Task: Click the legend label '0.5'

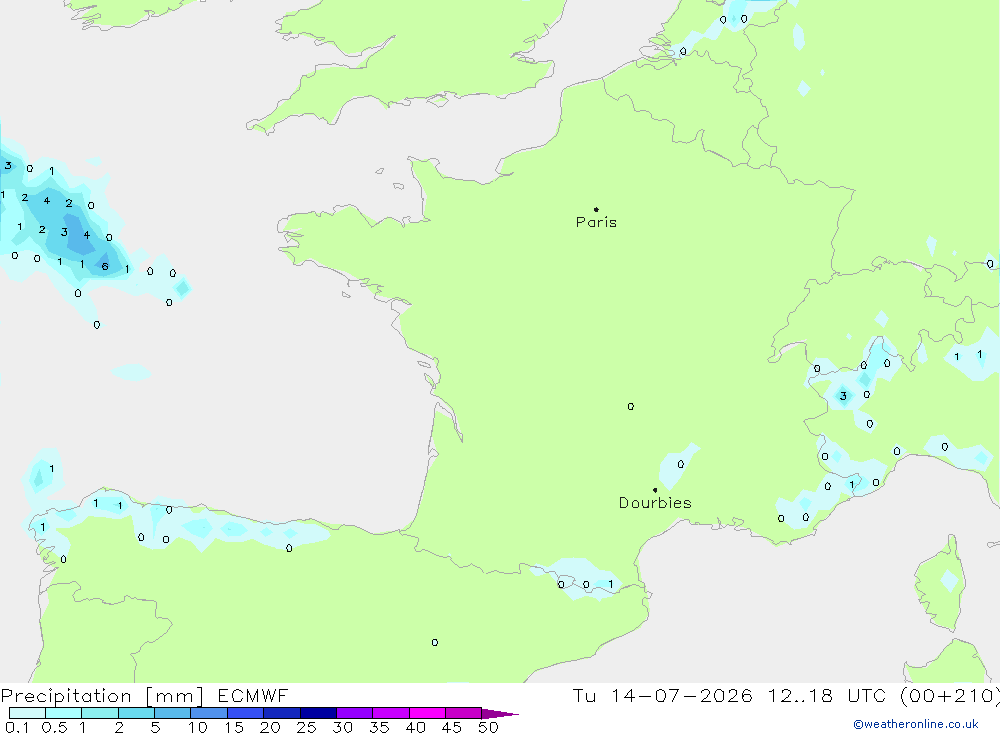Action: (x=54, y=727)
